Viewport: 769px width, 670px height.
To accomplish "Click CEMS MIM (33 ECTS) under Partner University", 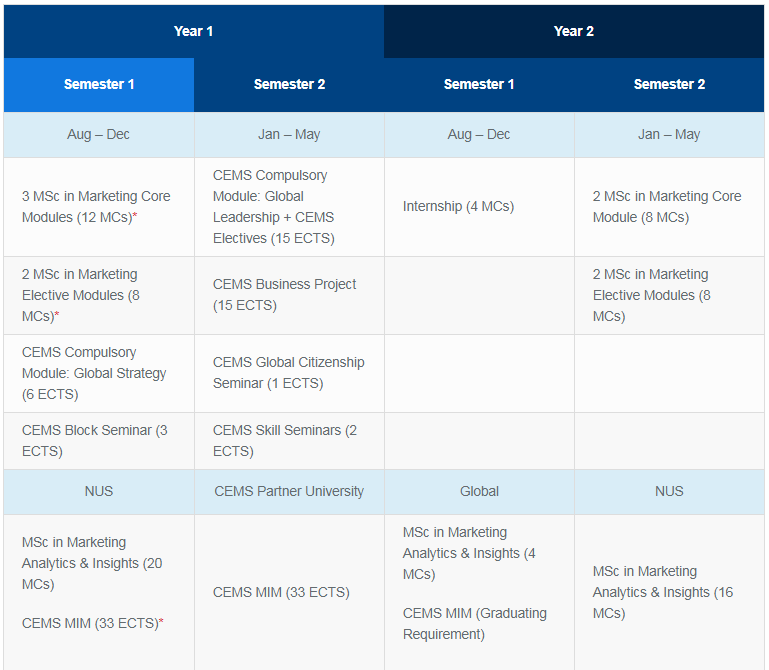I will (281, 593).
